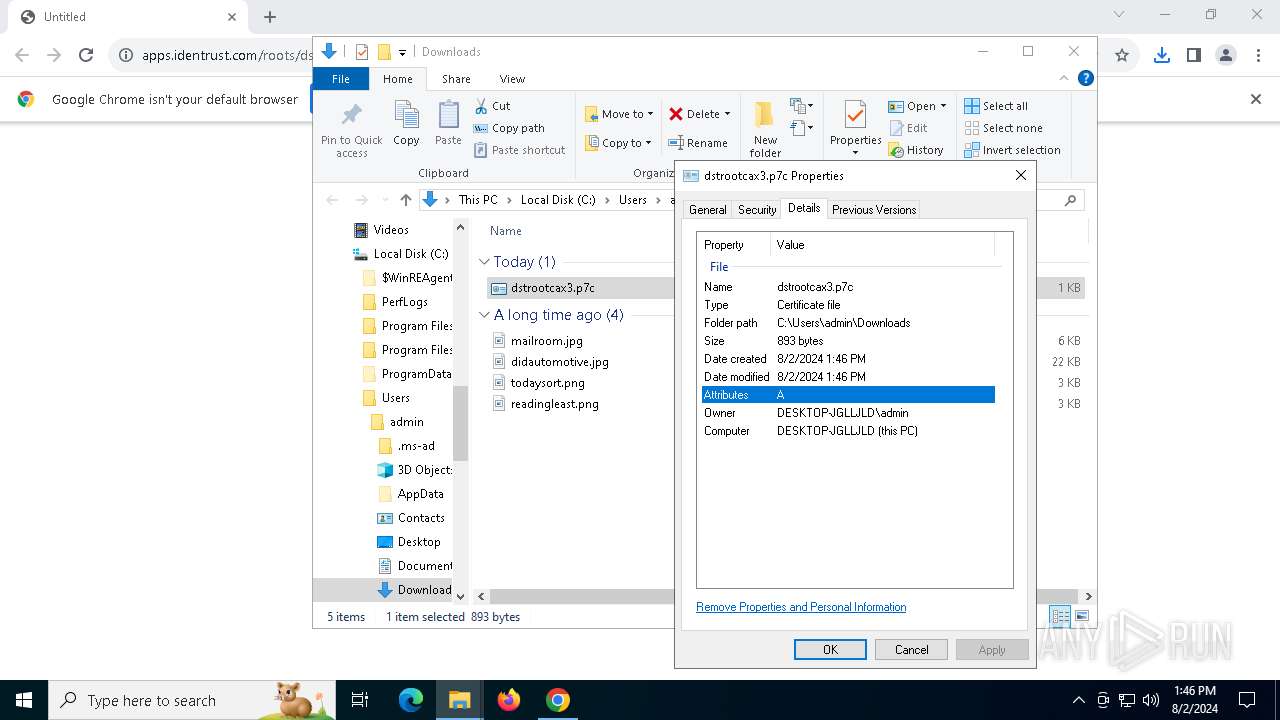Open the Move to dropdown
1280x720 pixels.
point(619,114)
